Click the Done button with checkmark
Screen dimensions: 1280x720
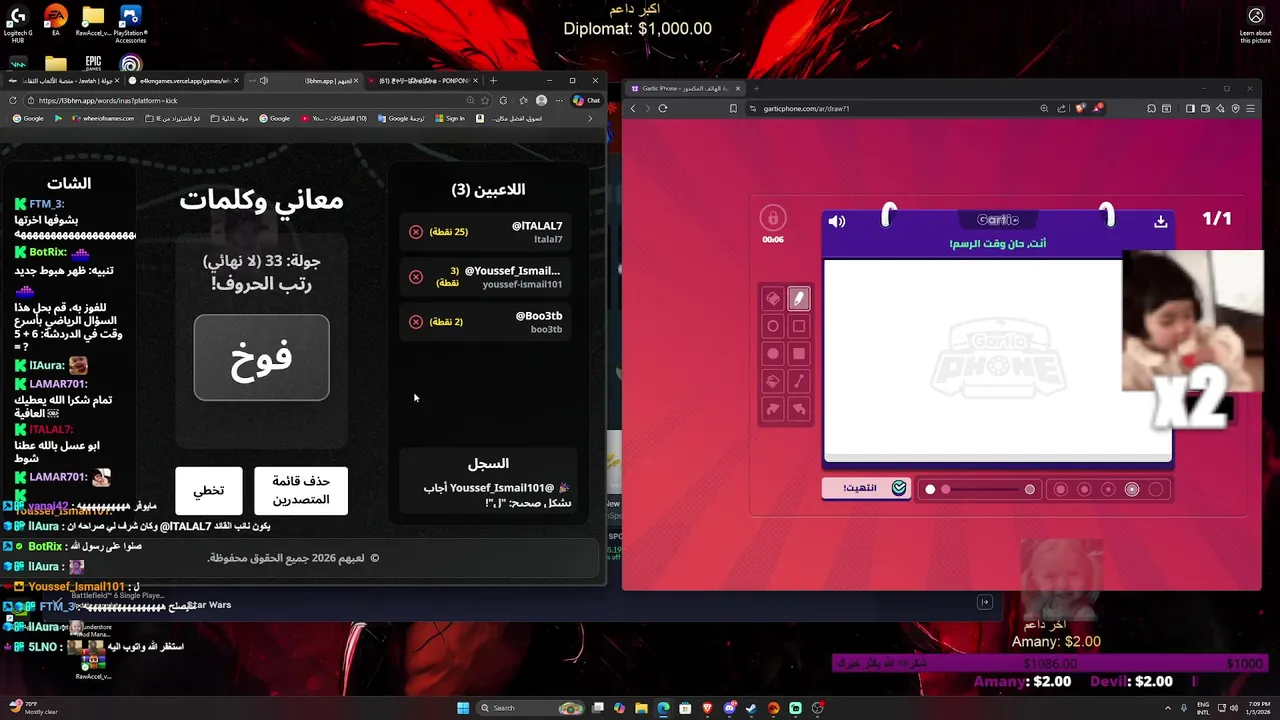866,488
